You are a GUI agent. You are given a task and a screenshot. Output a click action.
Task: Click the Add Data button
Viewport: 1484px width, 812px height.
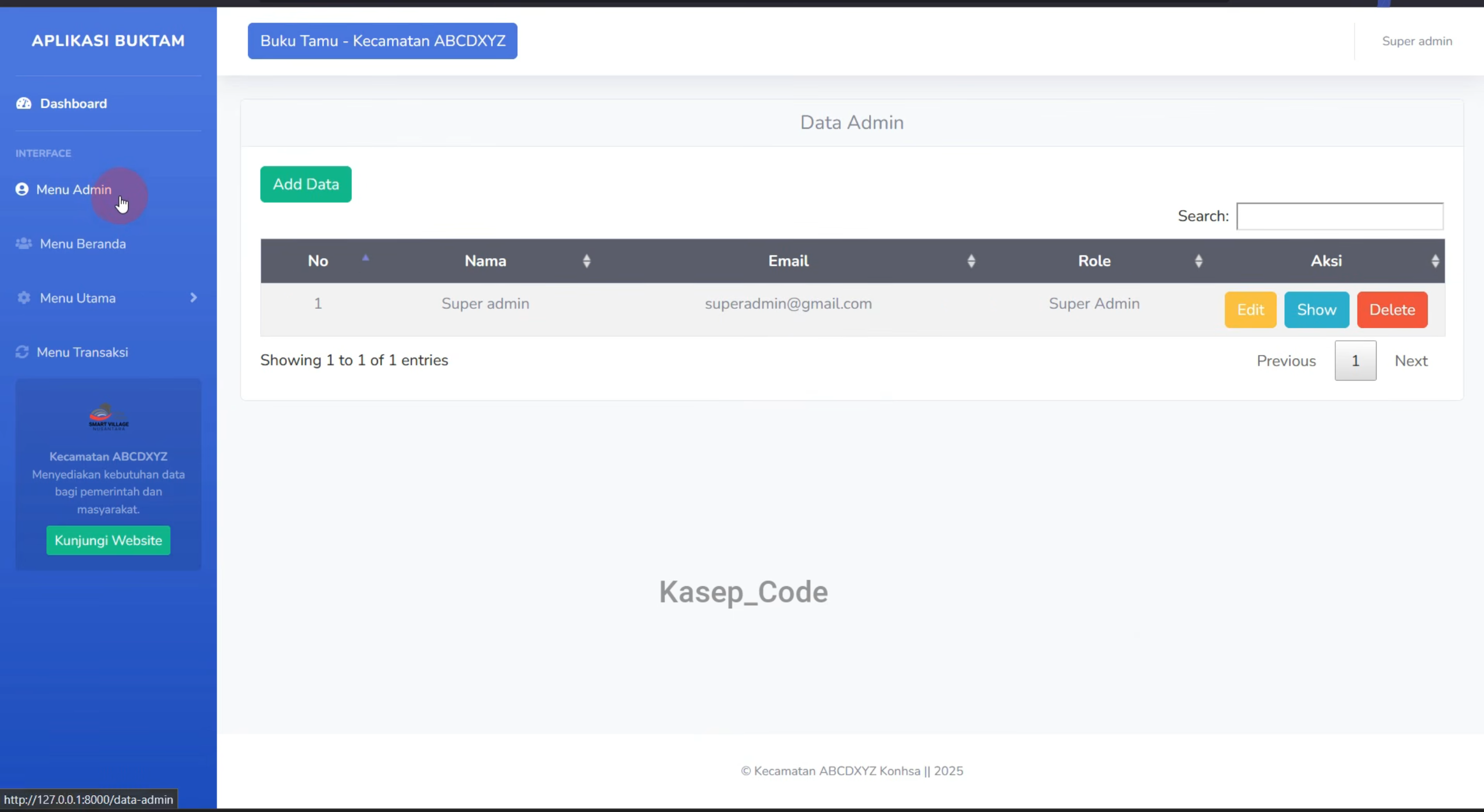pyautogui.click(x=306, y=184)
